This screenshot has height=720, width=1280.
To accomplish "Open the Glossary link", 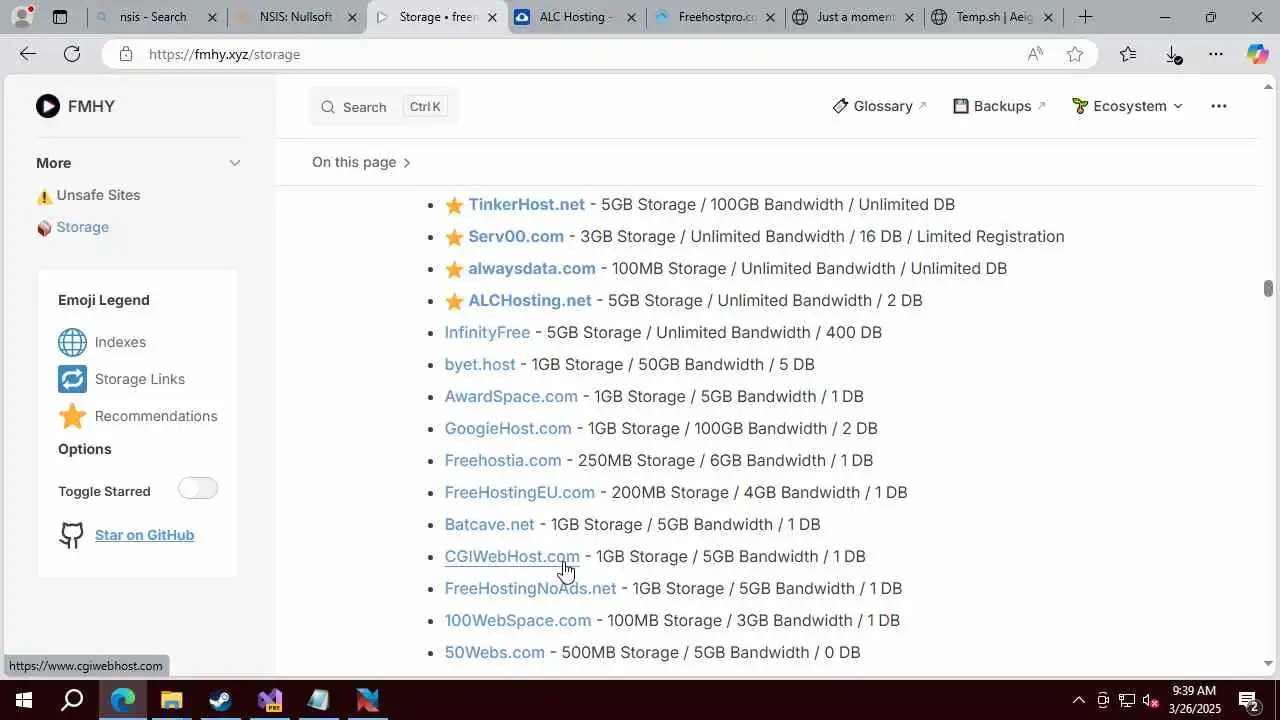I will (x=880, y=106).
